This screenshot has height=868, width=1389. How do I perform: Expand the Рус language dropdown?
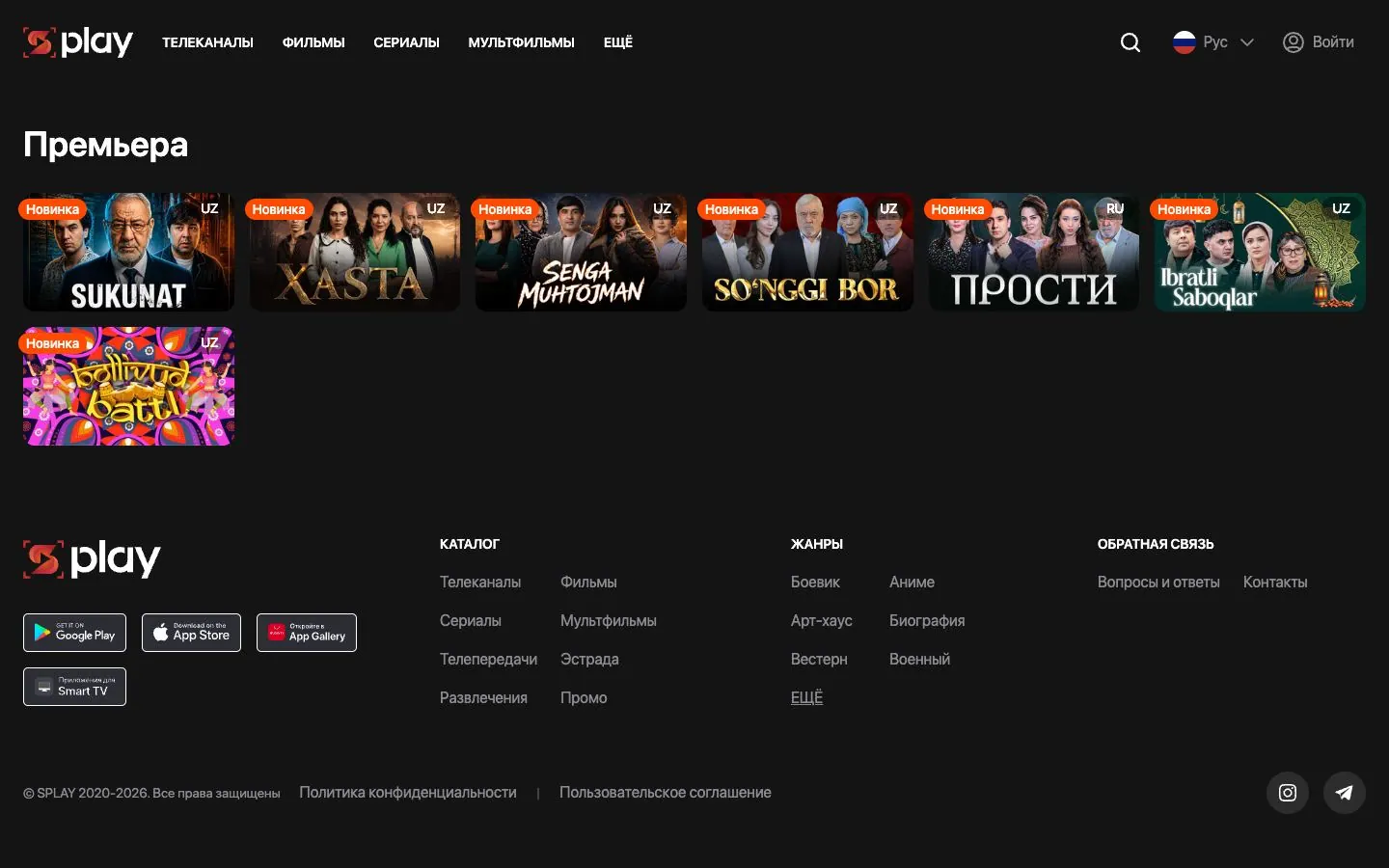[x=1213, y=42]
